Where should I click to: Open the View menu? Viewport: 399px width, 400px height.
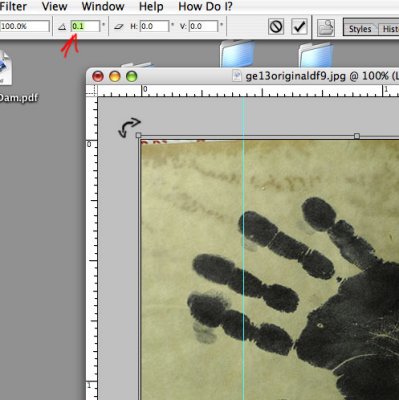point(55,6)
